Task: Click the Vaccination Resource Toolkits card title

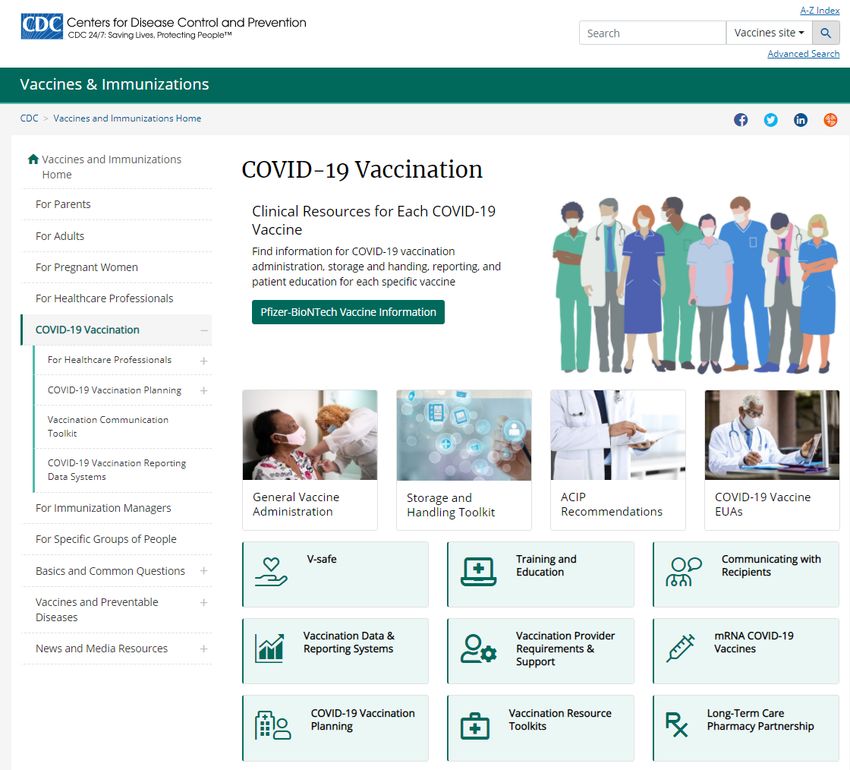Action: (559, 720)
